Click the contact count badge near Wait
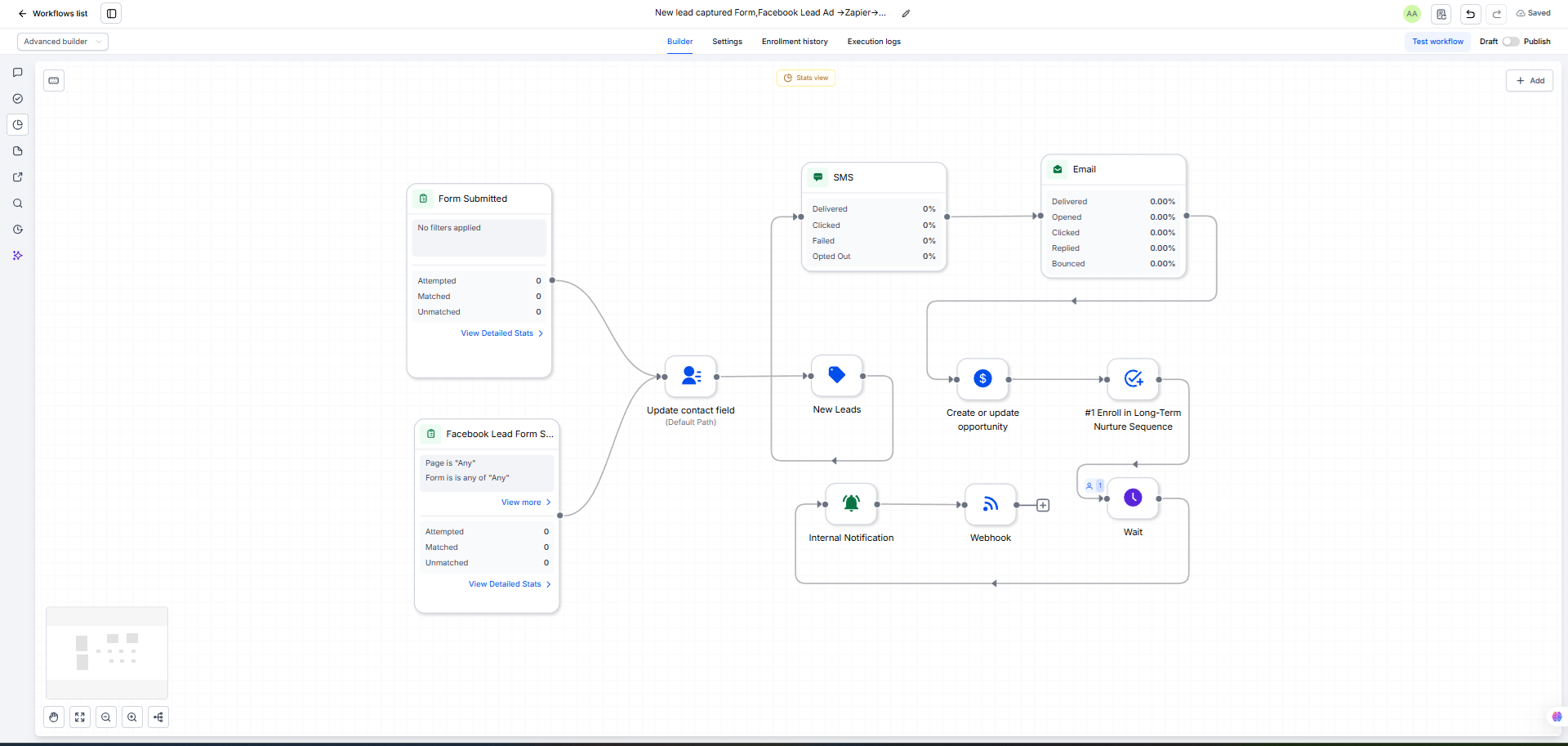The image size is (1568, 746). [x=1094, y=485]
